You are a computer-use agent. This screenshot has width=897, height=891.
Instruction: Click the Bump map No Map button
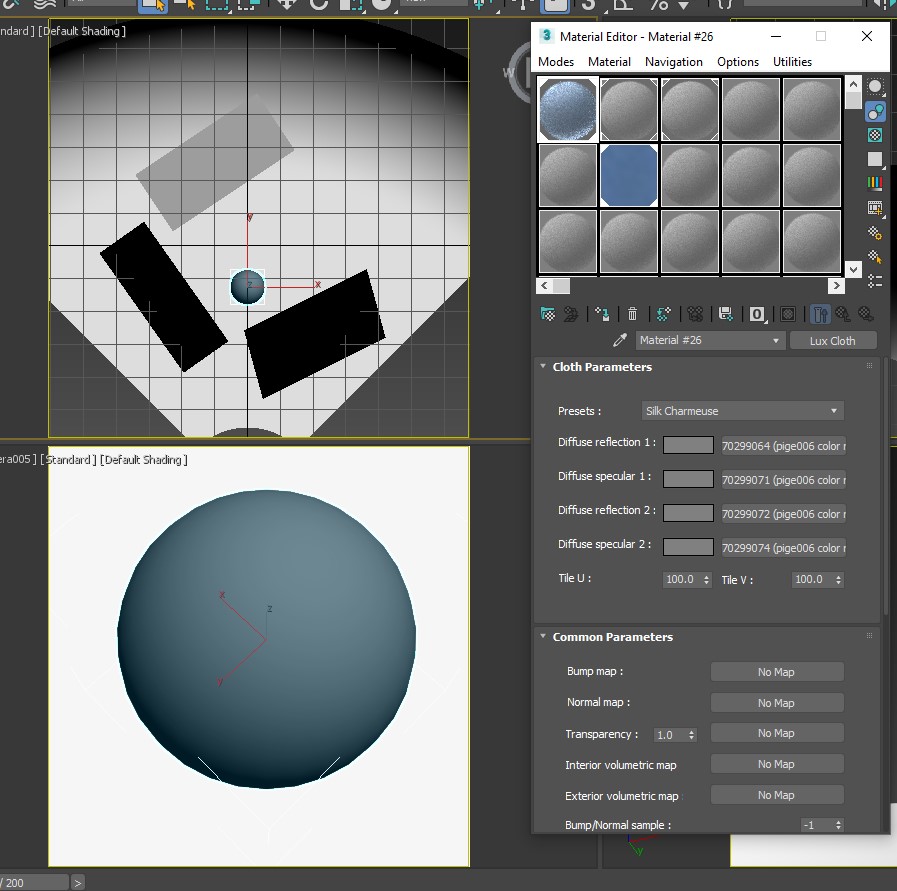click(x=776, y=672)
